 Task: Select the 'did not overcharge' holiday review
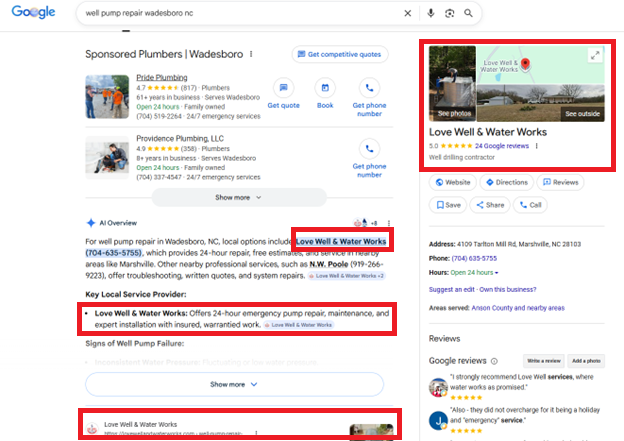pos(525,415)
